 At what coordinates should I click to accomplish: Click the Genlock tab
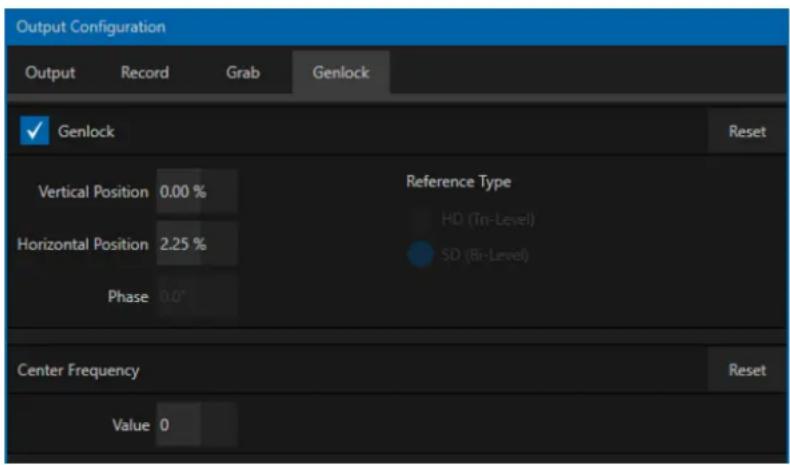point(341,73)
